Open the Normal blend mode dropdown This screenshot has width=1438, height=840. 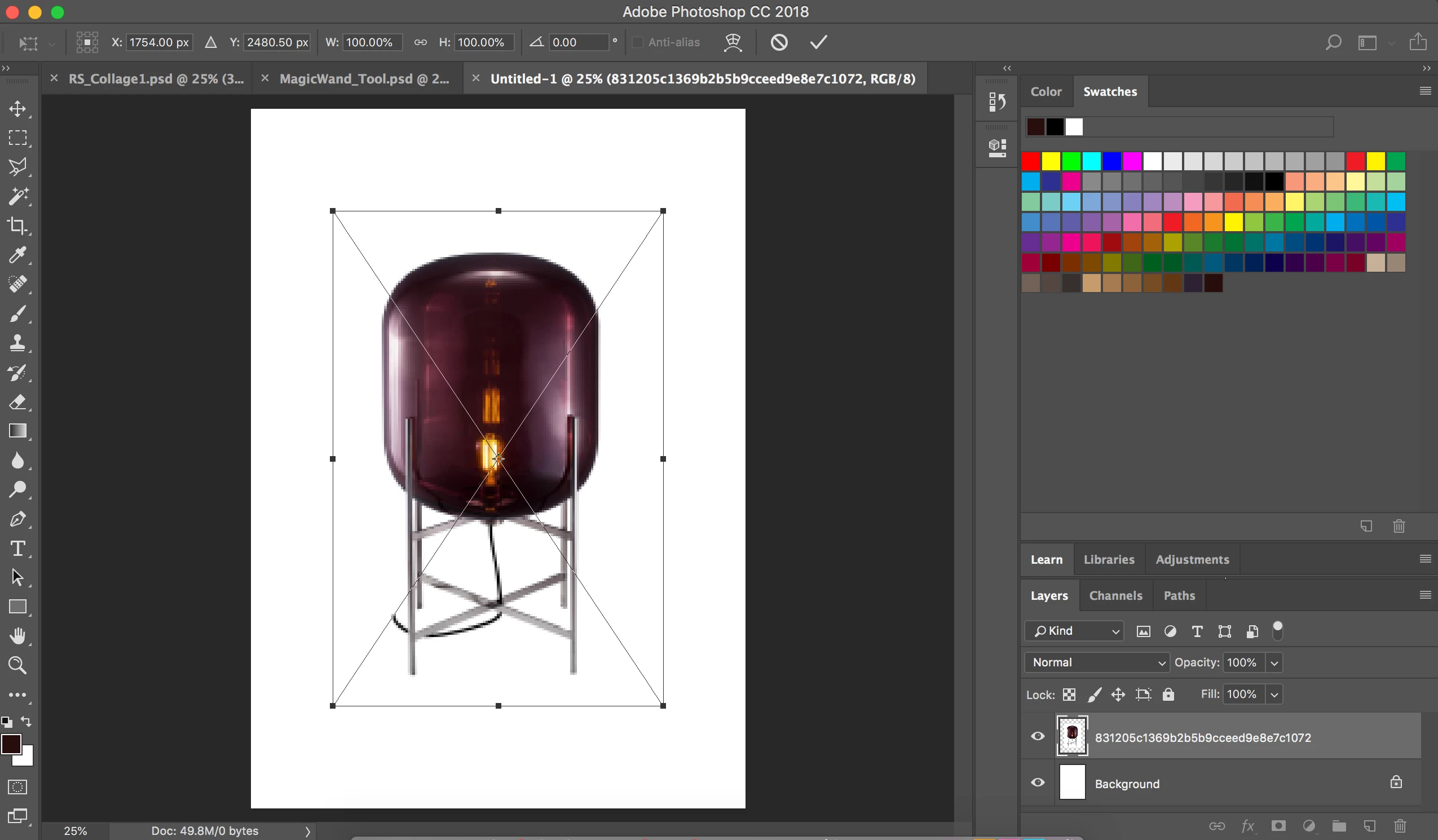pos(1097,662)
